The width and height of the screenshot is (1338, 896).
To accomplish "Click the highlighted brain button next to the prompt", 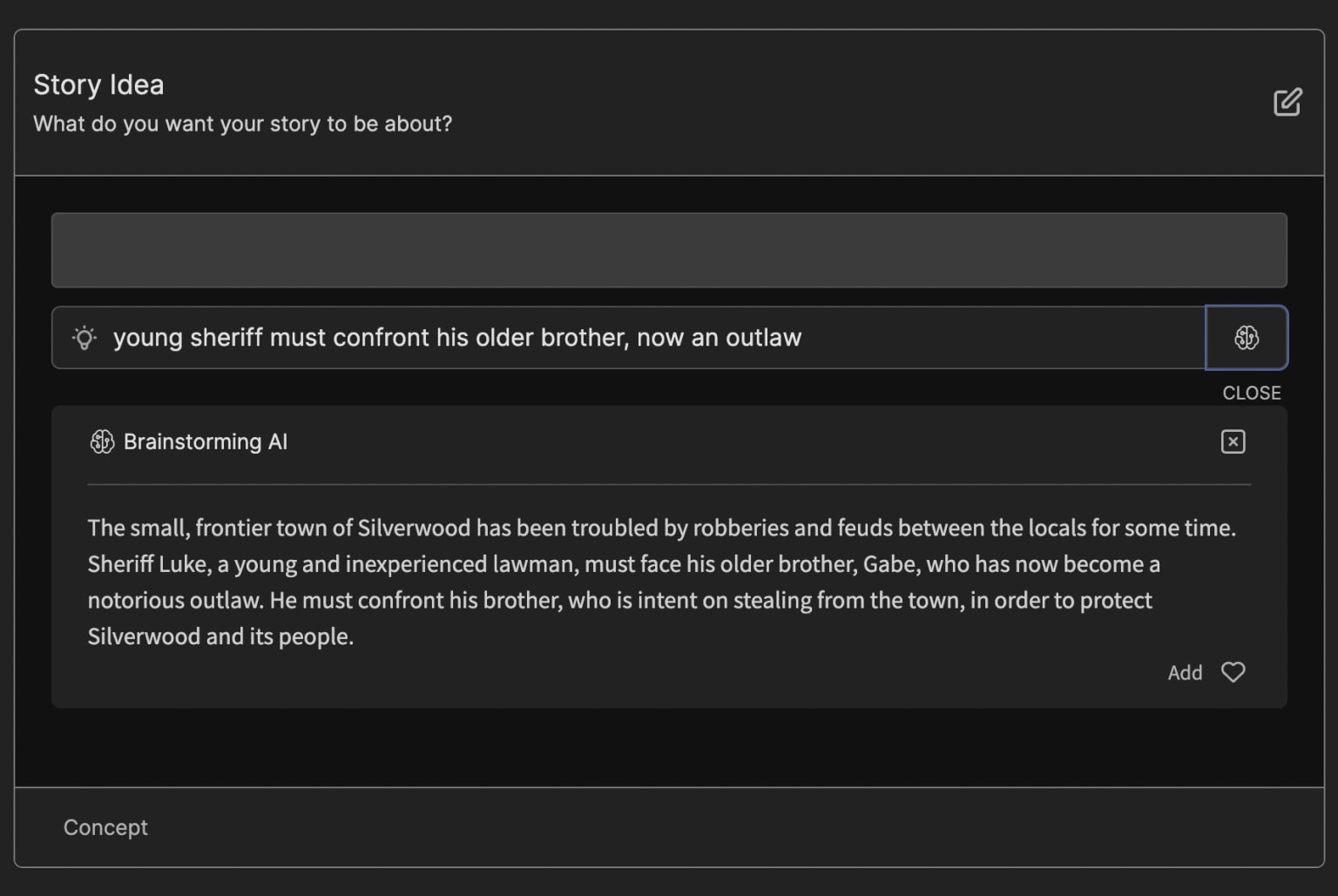I will pyautogui.click(x=1247, y=338).
